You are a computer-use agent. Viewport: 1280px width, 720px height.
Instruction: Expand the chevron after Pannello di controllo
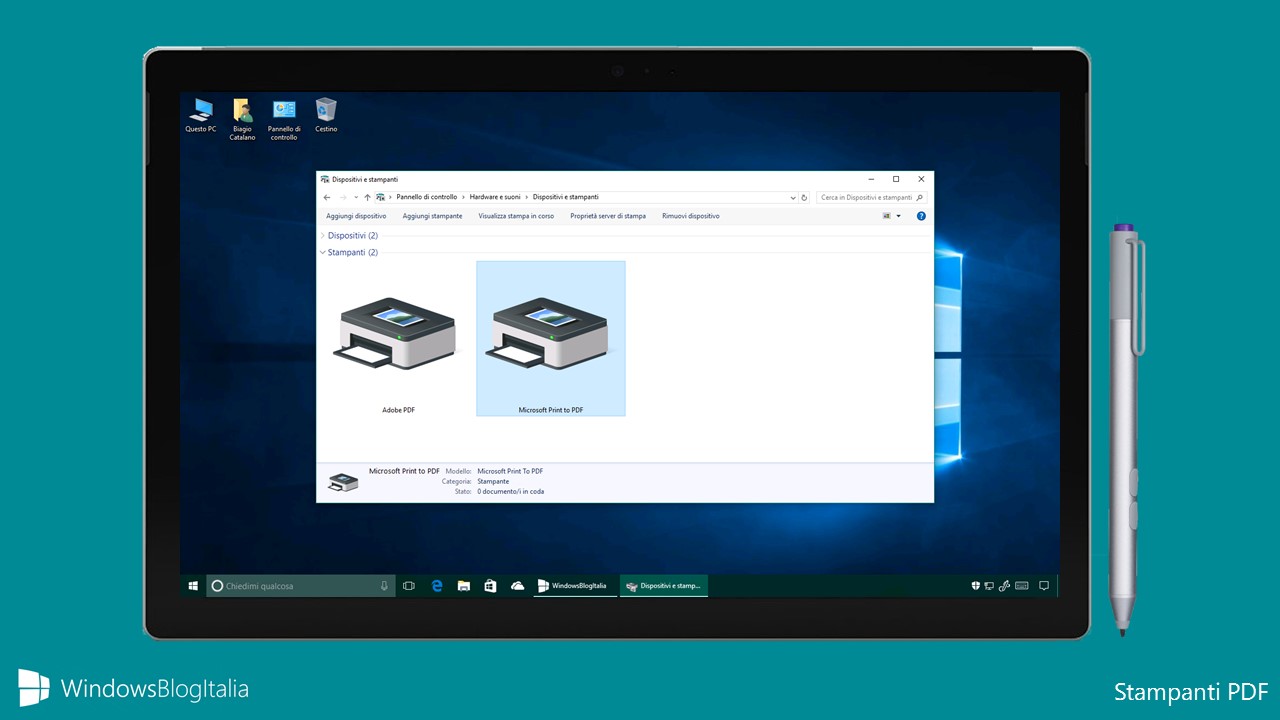coord(462,198)
